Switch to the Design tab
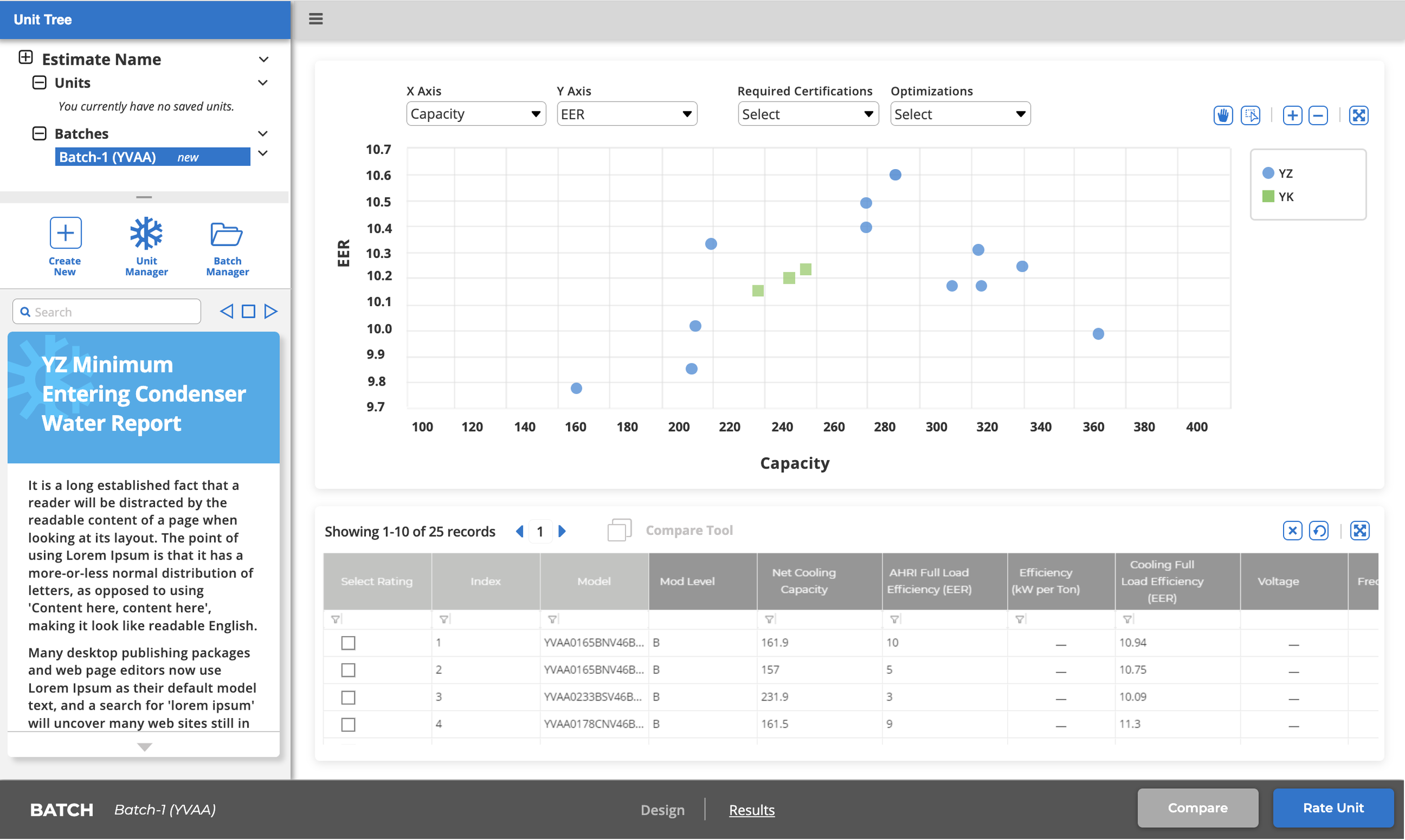This screenshot has width=1405, height=840. click(662, 811)
